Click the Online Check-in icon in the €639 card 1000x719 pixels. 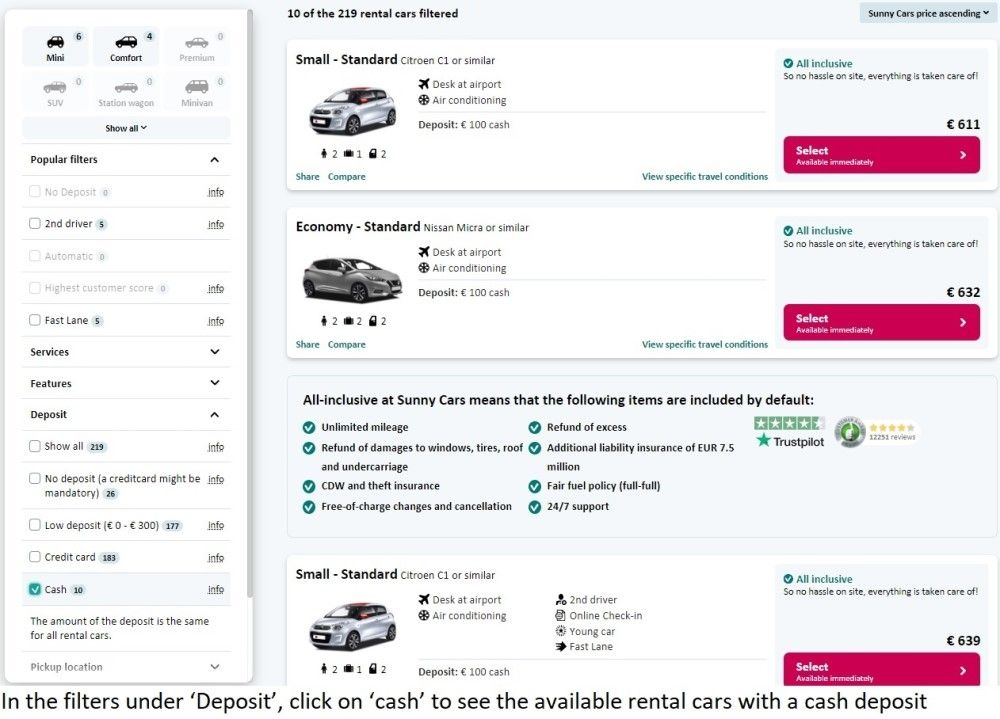pyautogui.click(x=561, y=616)
